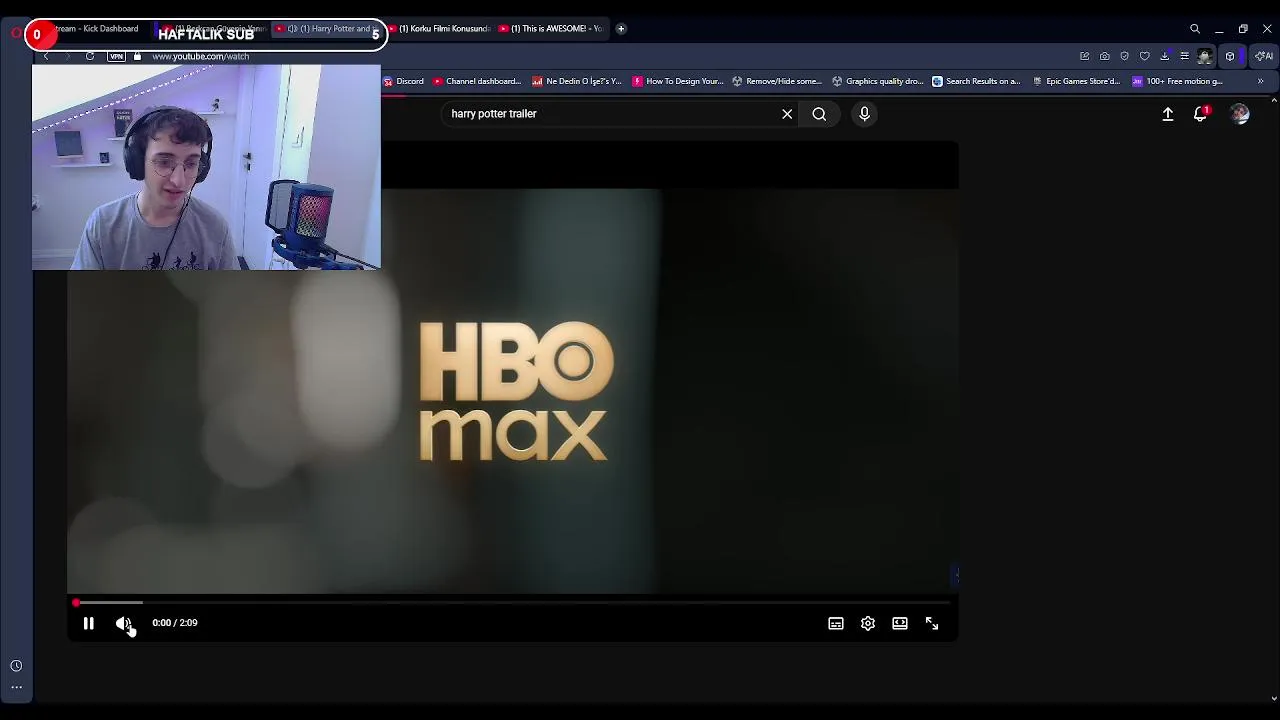Click the browser profile avatar in toolbar
The height and width of the screenshot is (720, 1280).
1205,56
